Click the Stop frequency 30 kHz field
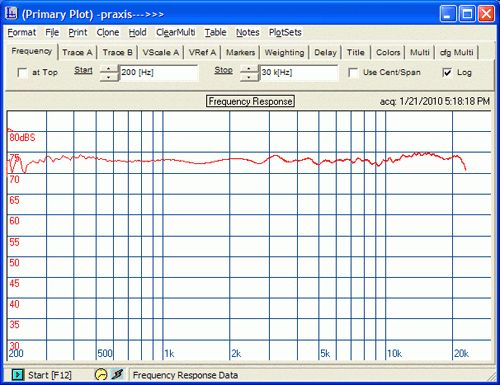 299,73
